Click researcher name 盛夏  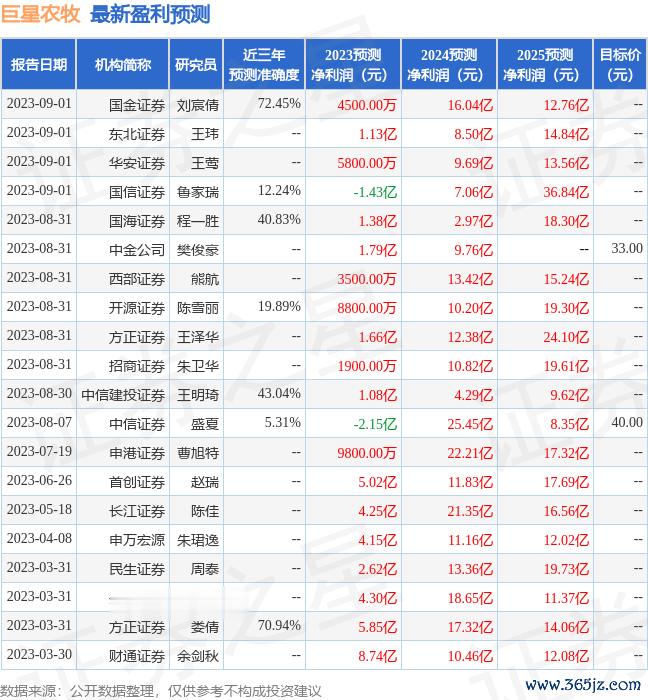click(x=205, y=425)
